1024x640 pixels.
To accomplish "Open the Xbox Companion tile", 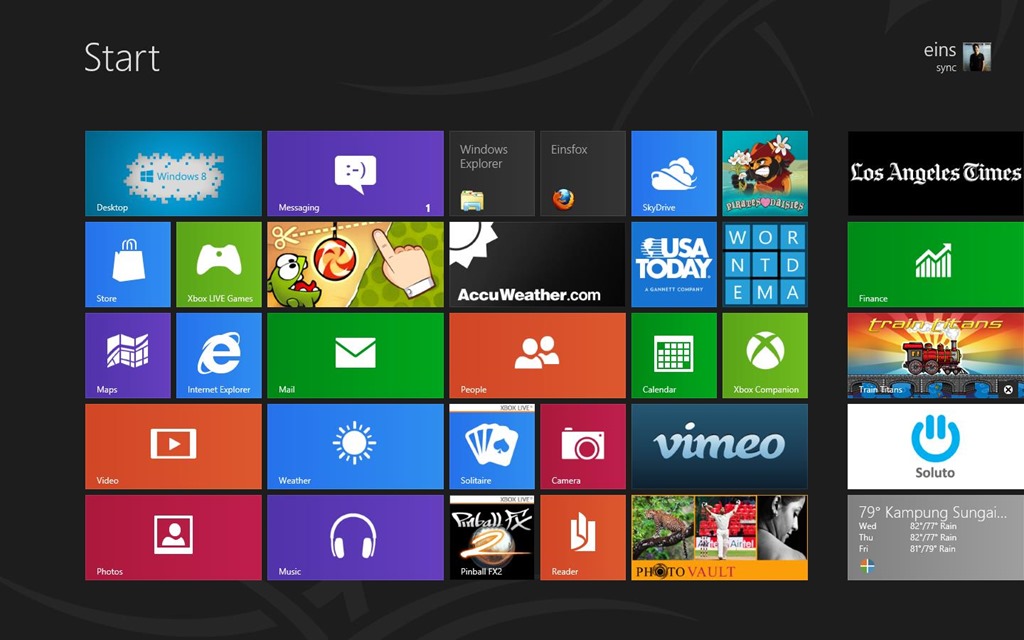I will pos(765,355).
